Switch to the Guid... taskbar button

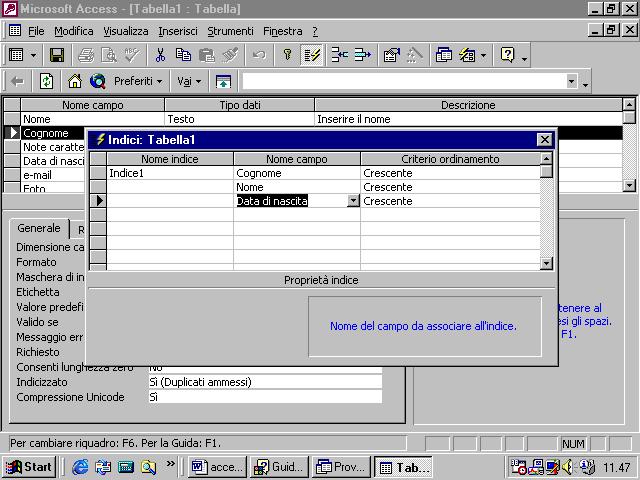(x=279, y=467)
